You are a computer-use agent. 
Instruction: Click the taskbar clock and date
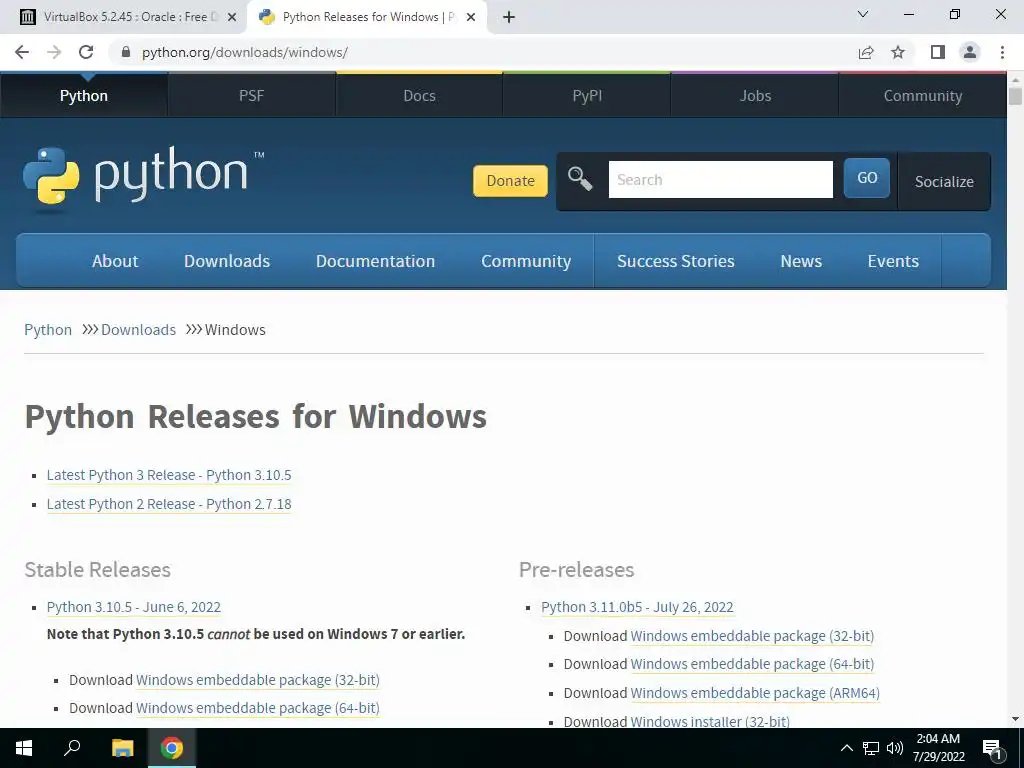(938, 748)
